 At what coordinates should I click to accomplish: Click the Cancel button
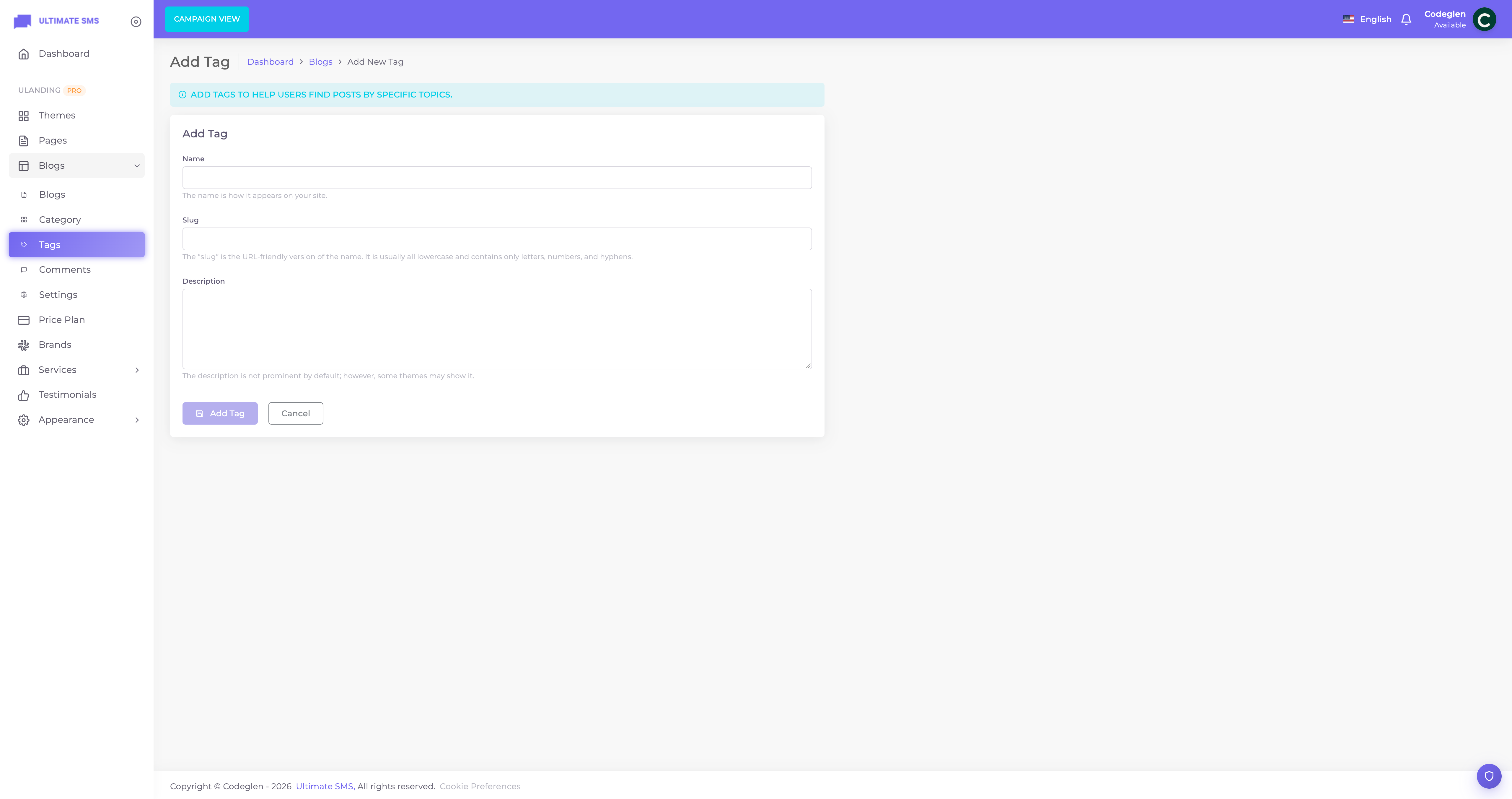pyautogui.click(x=296, y=414)
